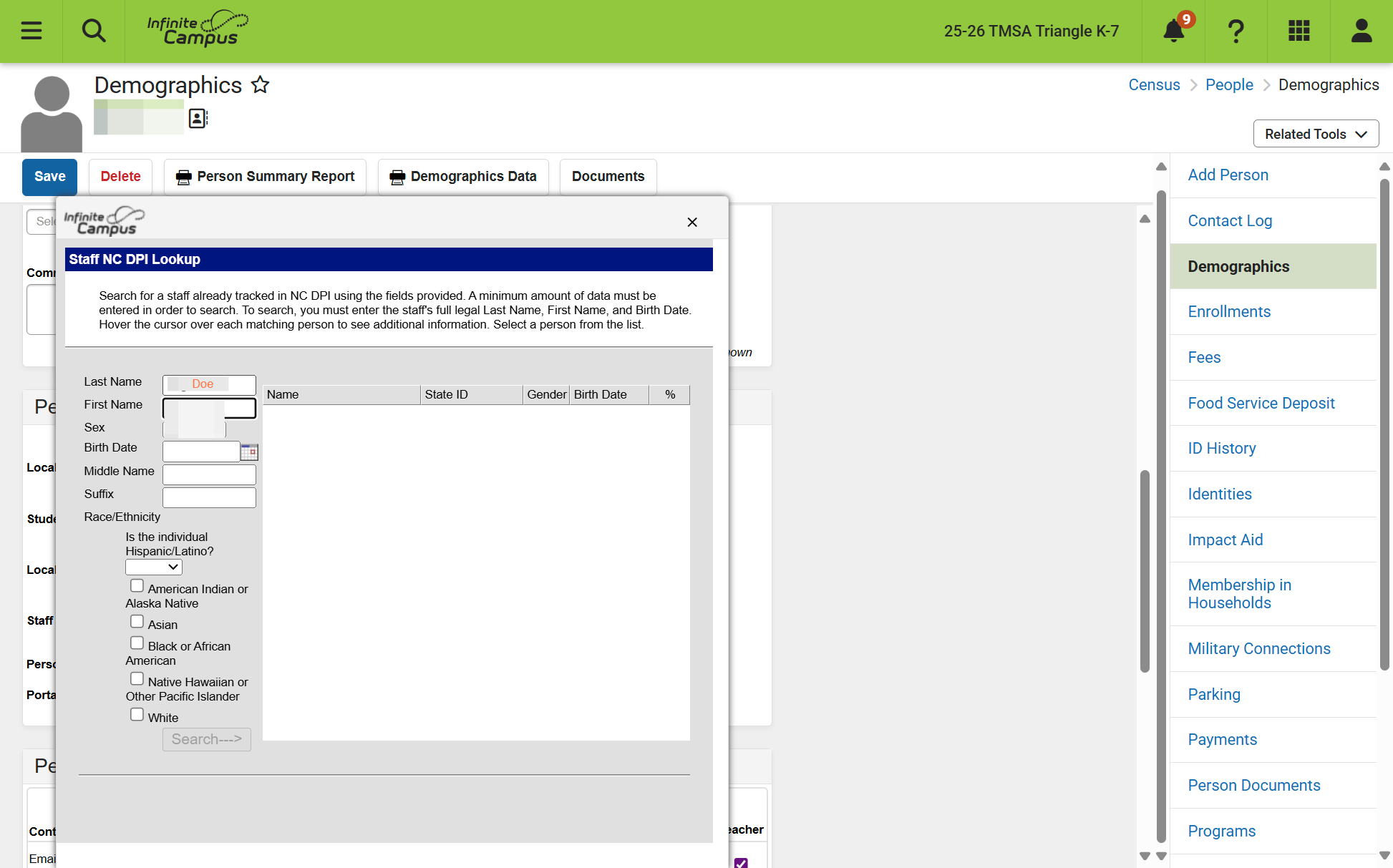Click the Search---> button

[207, 739]
